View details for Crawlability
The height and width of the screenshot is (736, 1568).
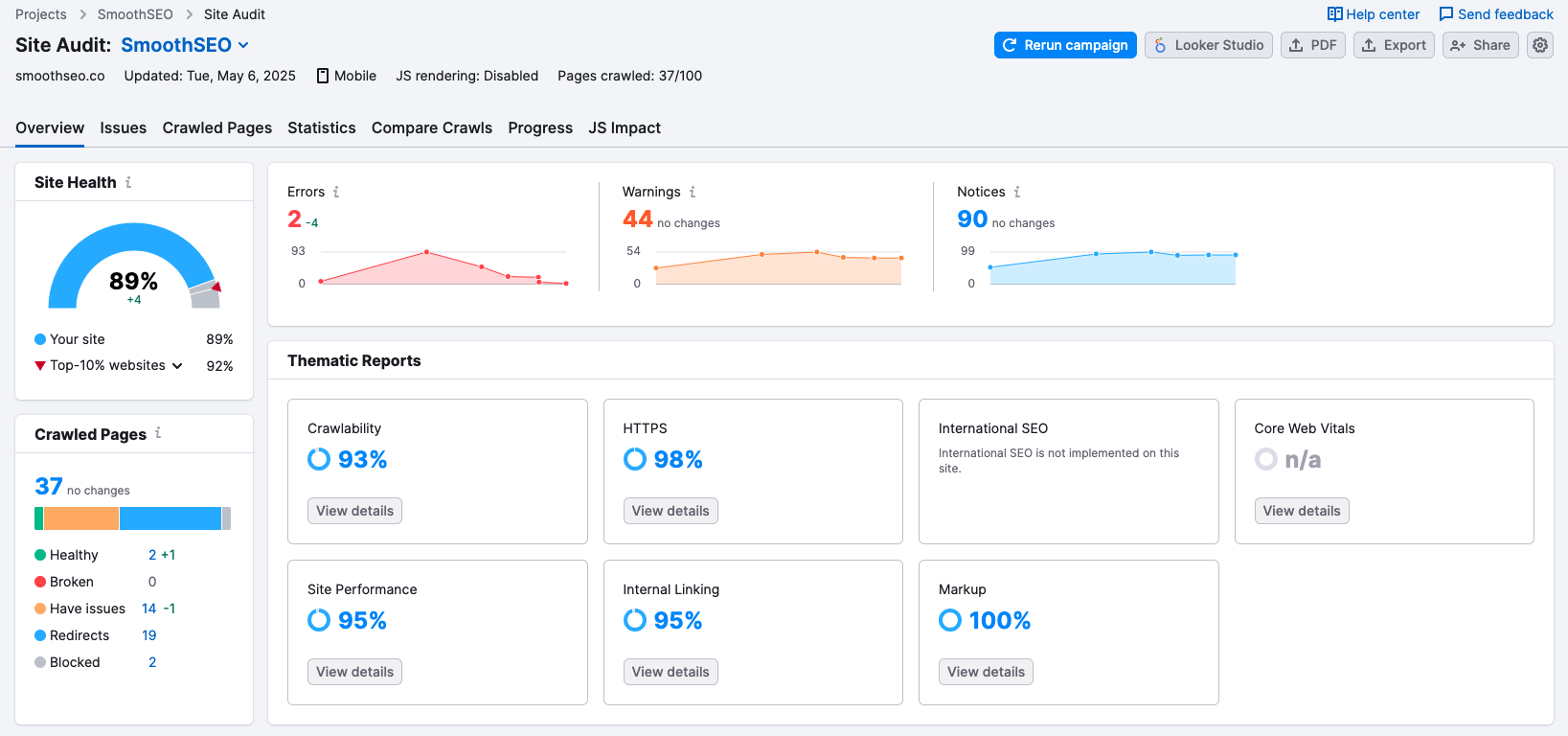point(354,511)
